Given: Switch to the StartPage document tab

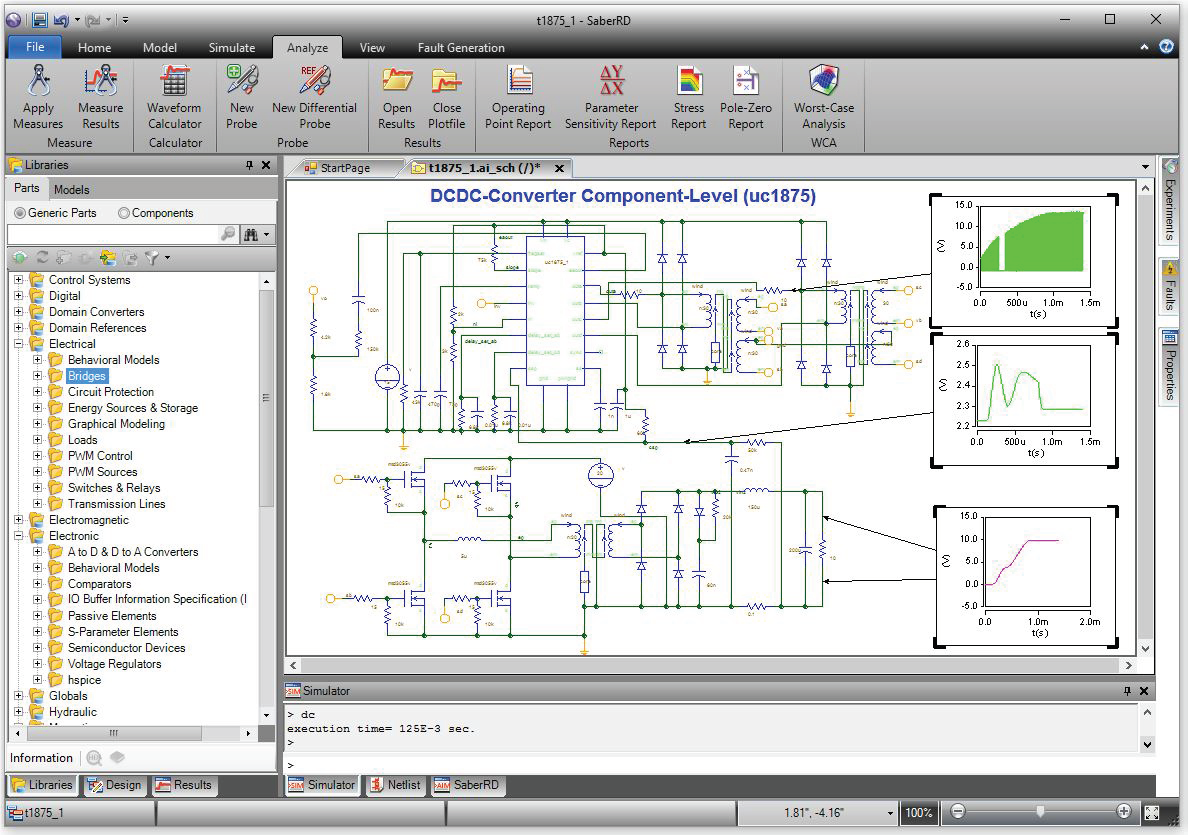Looking at the screenshot, I should click(x=345, y=167).
